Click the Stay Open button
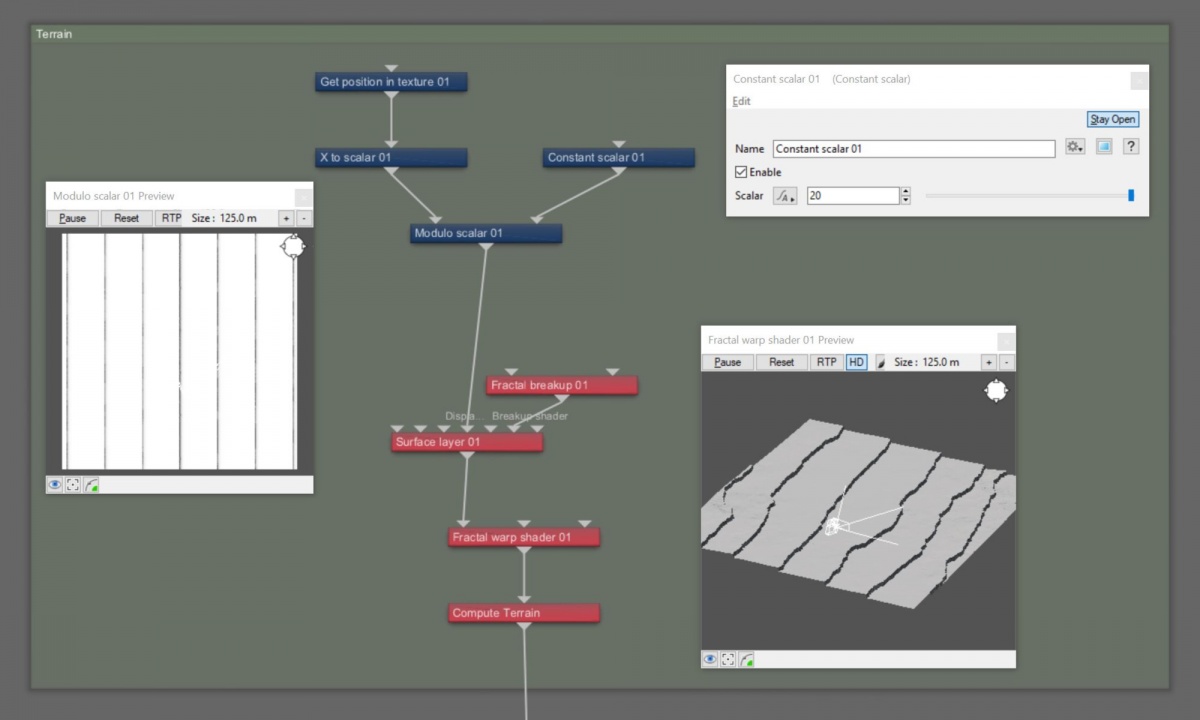Viewport: 1200px width, 720px height. [1113, 119]
